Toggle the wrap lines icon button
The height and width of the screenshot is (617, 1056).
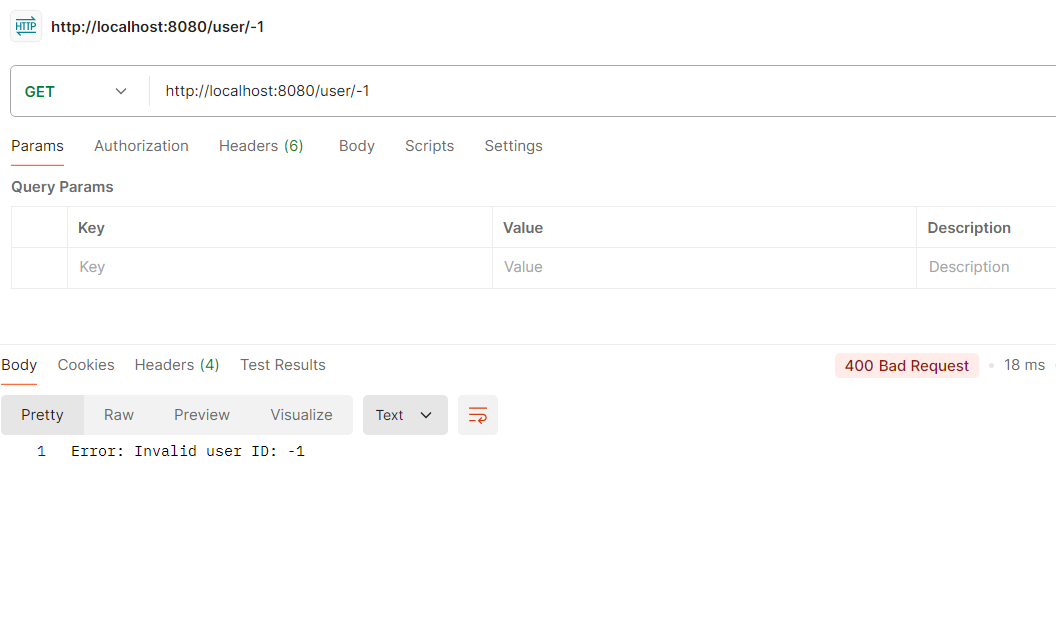click(x=478, y=415)
